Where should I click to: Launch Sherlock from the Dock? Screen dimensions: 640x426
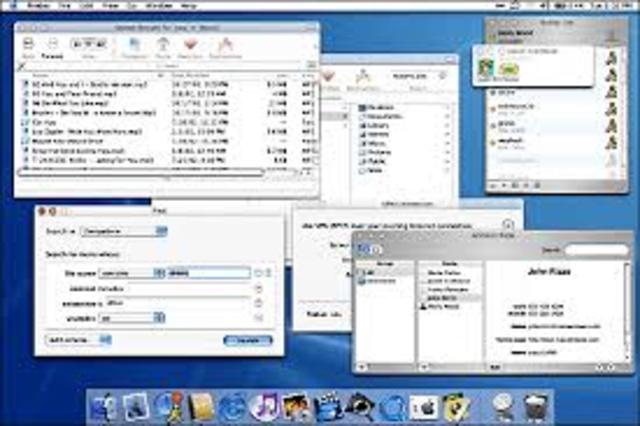coord(360,406)
